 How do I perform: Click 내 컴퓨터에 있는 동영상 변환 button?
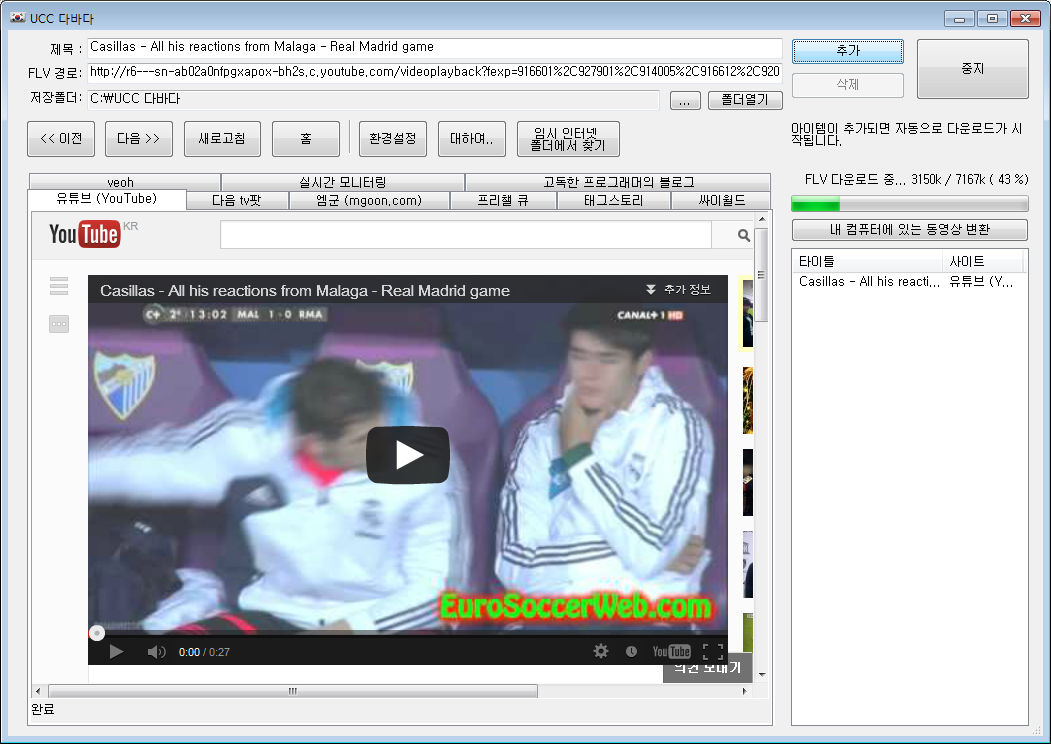pyautogui.click(x=910, y=230)
